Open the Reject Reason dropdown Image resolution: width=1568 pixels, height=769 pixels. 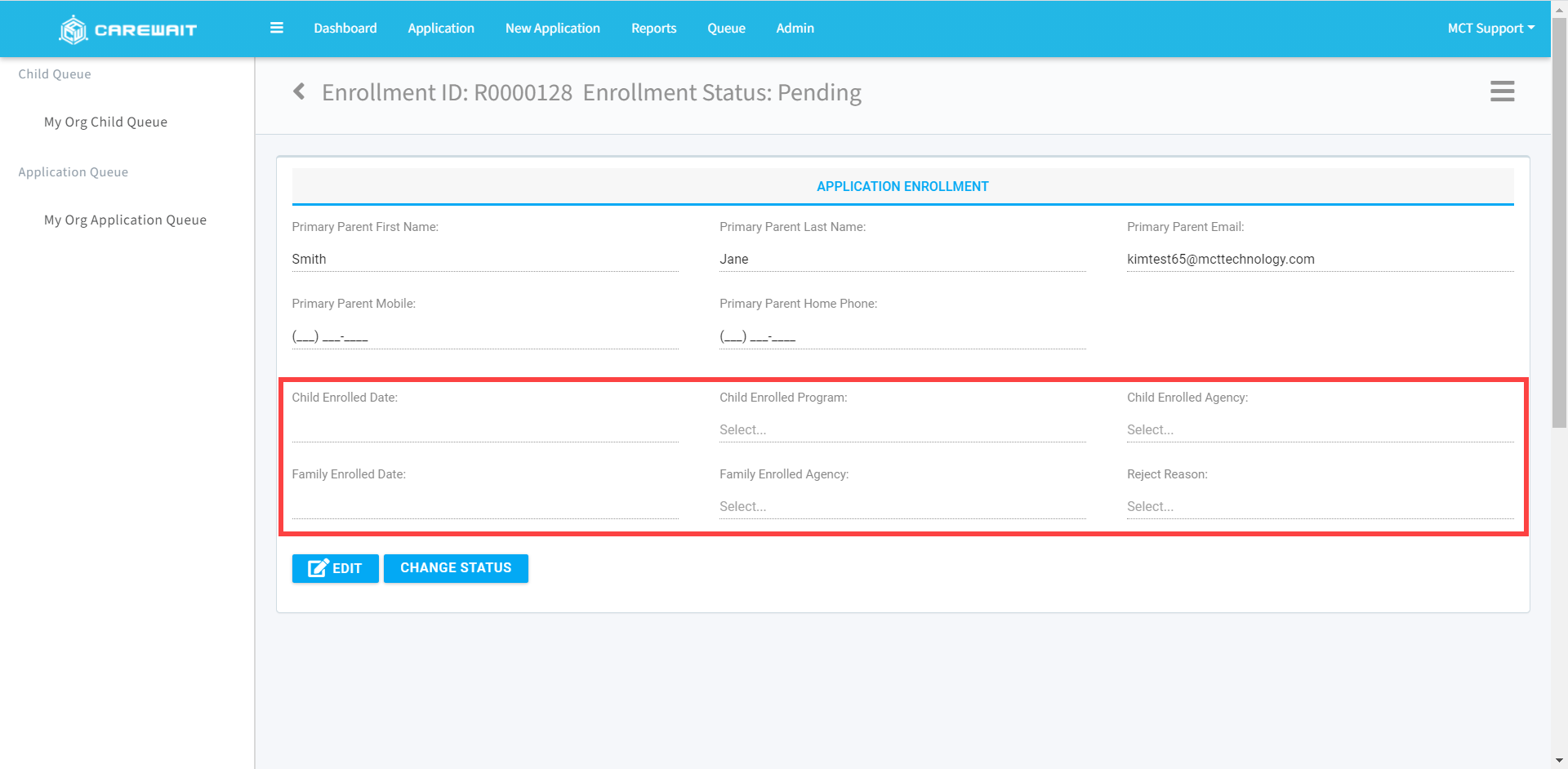pos(1319,506)
